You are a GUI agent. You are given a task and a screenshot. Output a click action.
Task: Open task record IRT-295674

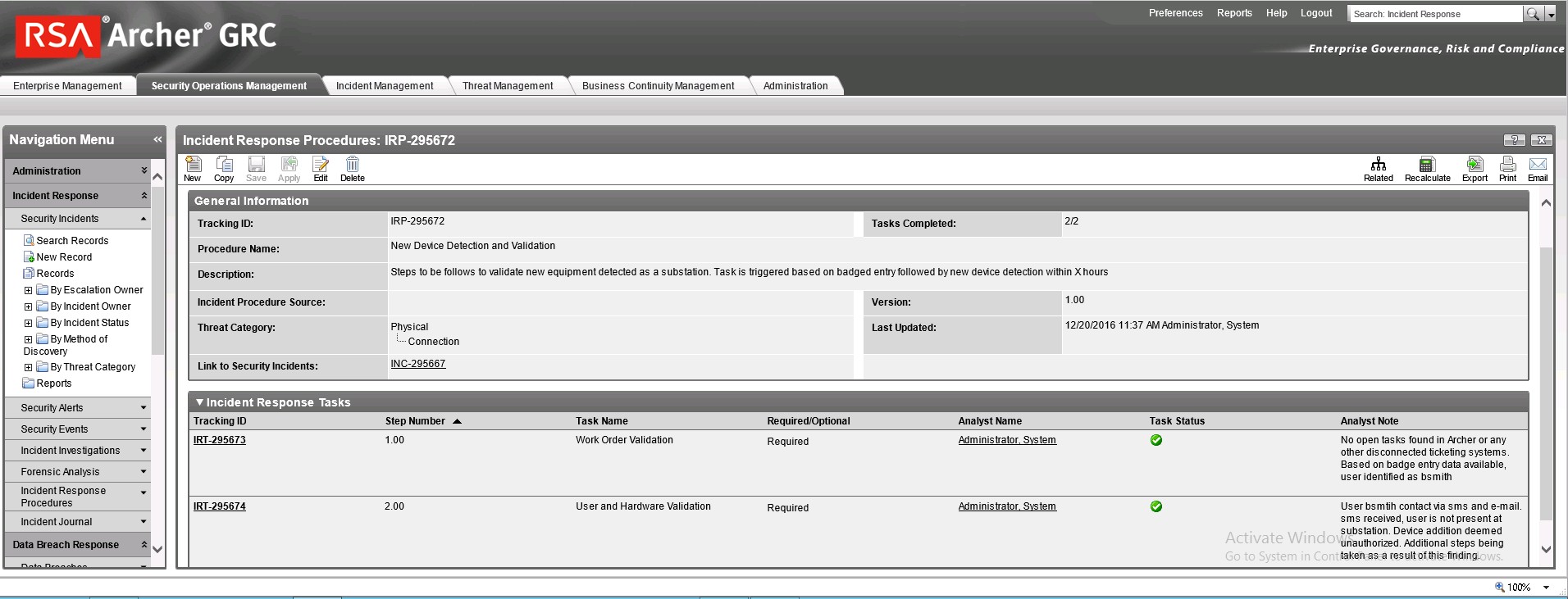pyautogui.click(x=220, y=506)
